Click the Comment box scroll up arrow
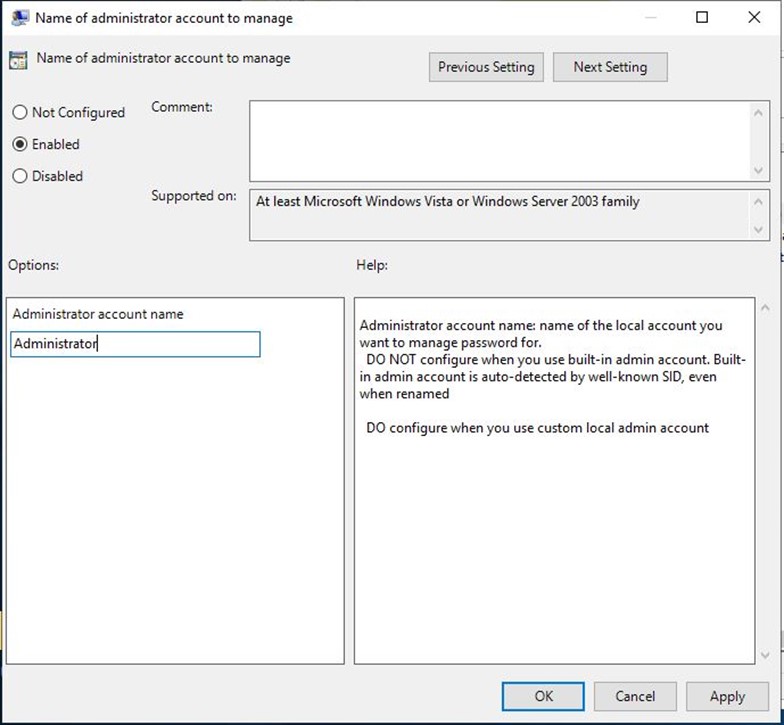This screenshot has width=784, height=725. pyautogui.click(x=758, y=113)
